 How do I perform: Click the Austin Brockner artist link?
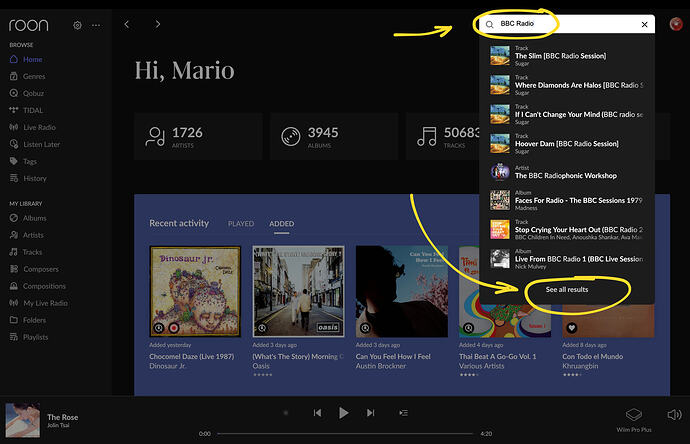click(381, 366)
